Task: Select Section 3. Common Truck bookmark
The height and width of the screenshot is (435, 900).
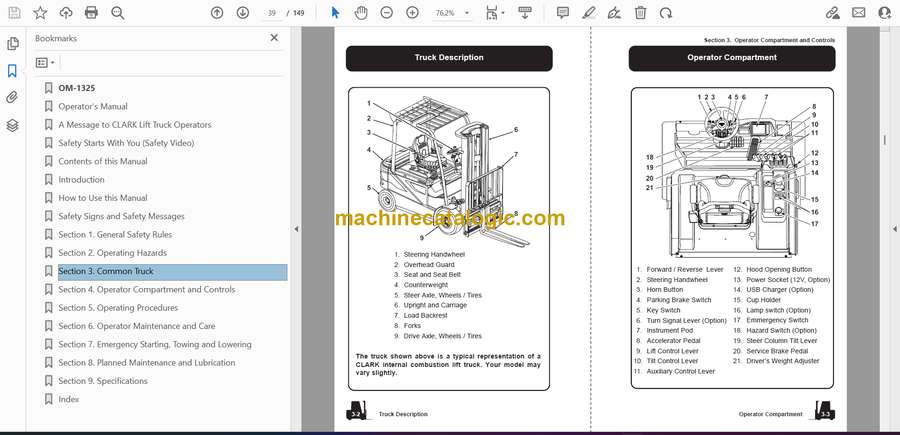Action: pyautogui.click(x=173, y=271)
